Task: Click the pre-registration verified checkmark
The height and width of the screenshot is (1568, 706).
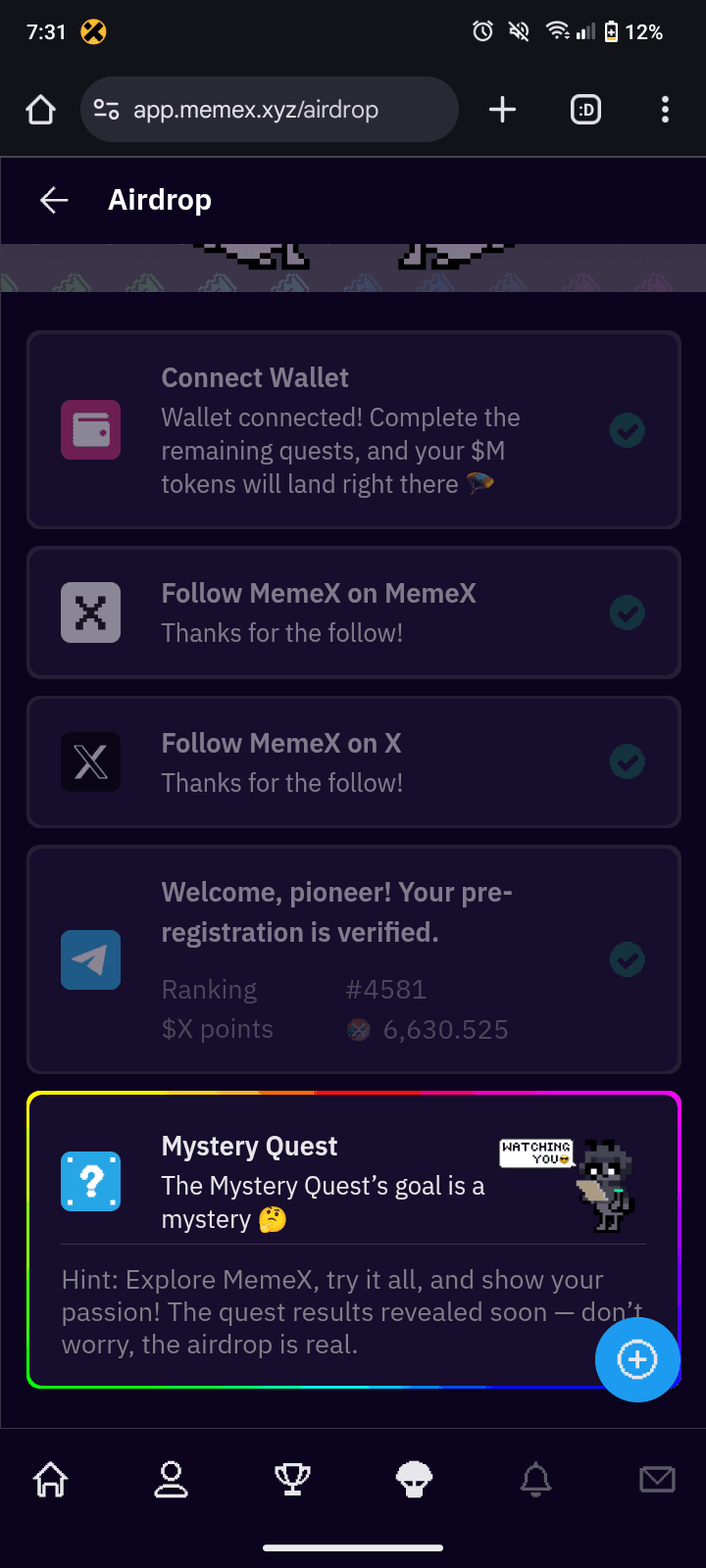Action: point(628,959)
